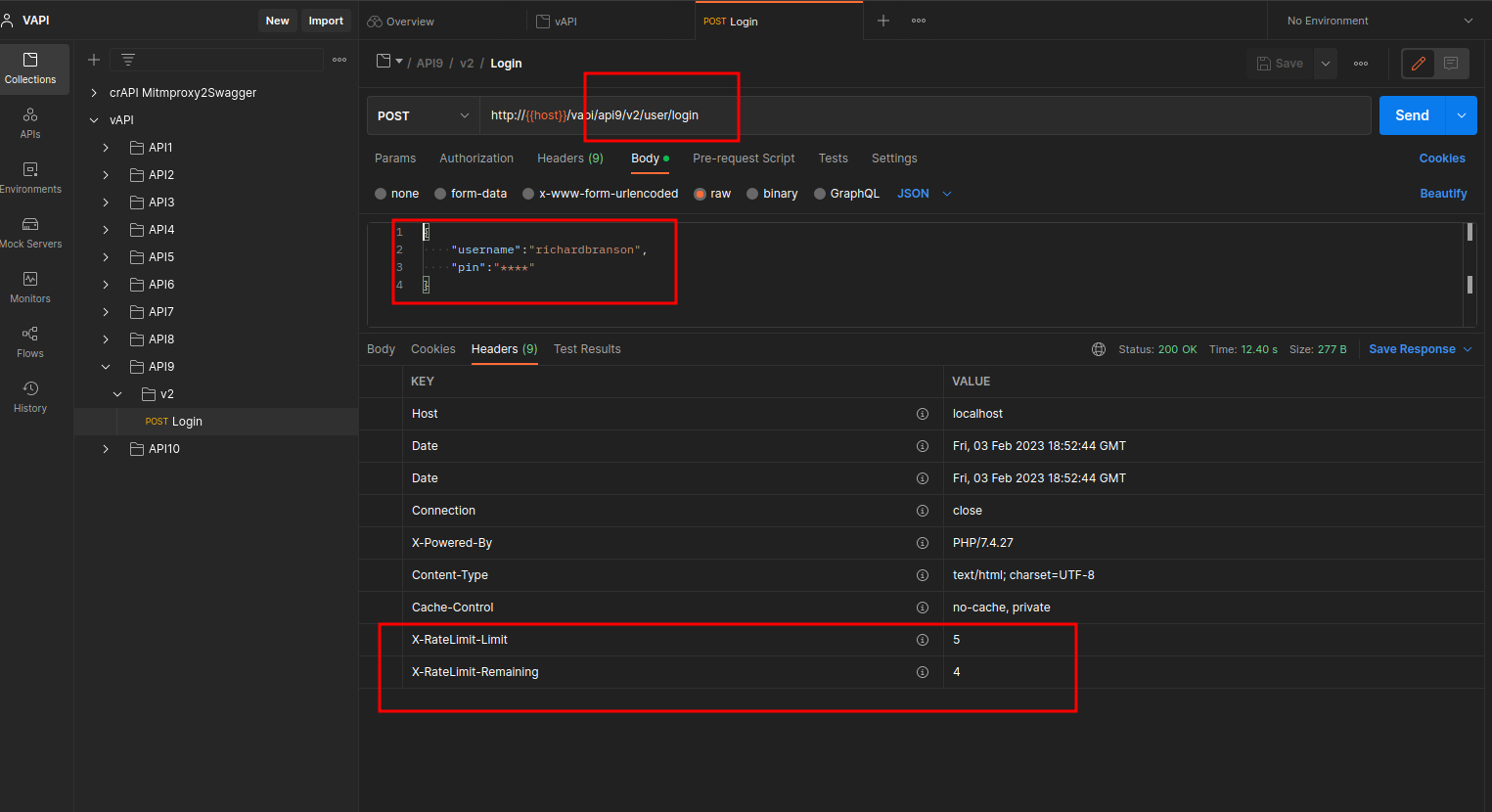This screenshot has width=1492, height=812.
Task: Open the Environments sidebar panel
Action: click(30, 178)
